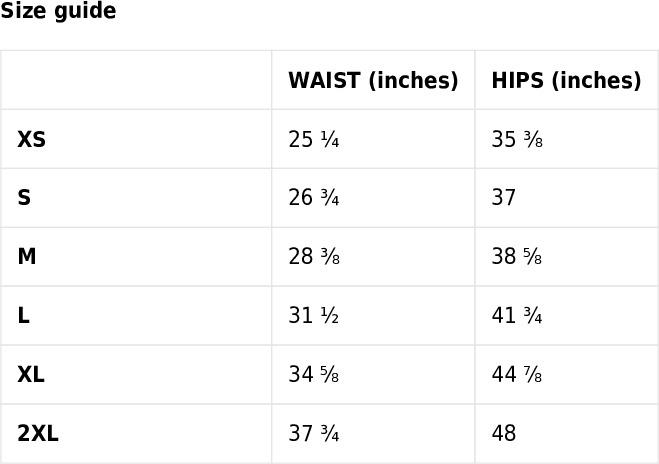Select S hips value 37
This screenshot has height=464, width=659.
coord(503,198)
